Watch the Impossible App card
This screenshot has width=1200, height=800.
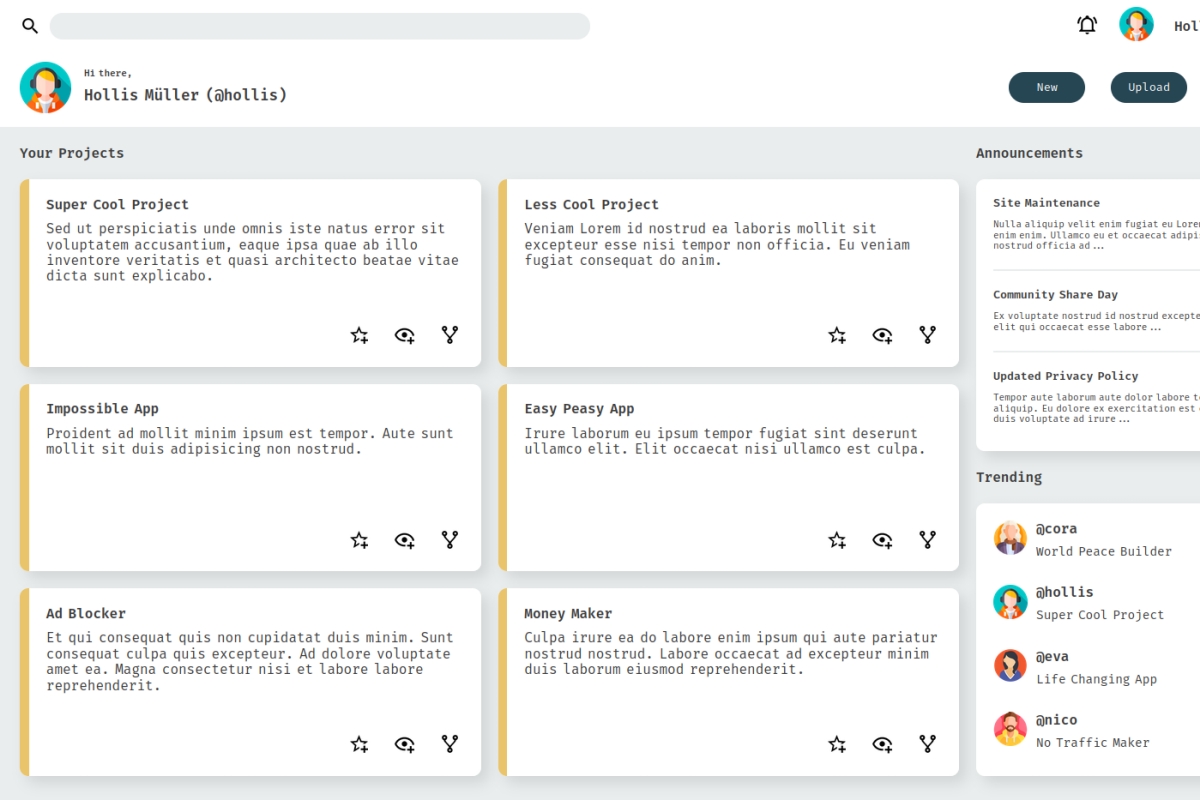pyautogui.click(x=404, y=540)
